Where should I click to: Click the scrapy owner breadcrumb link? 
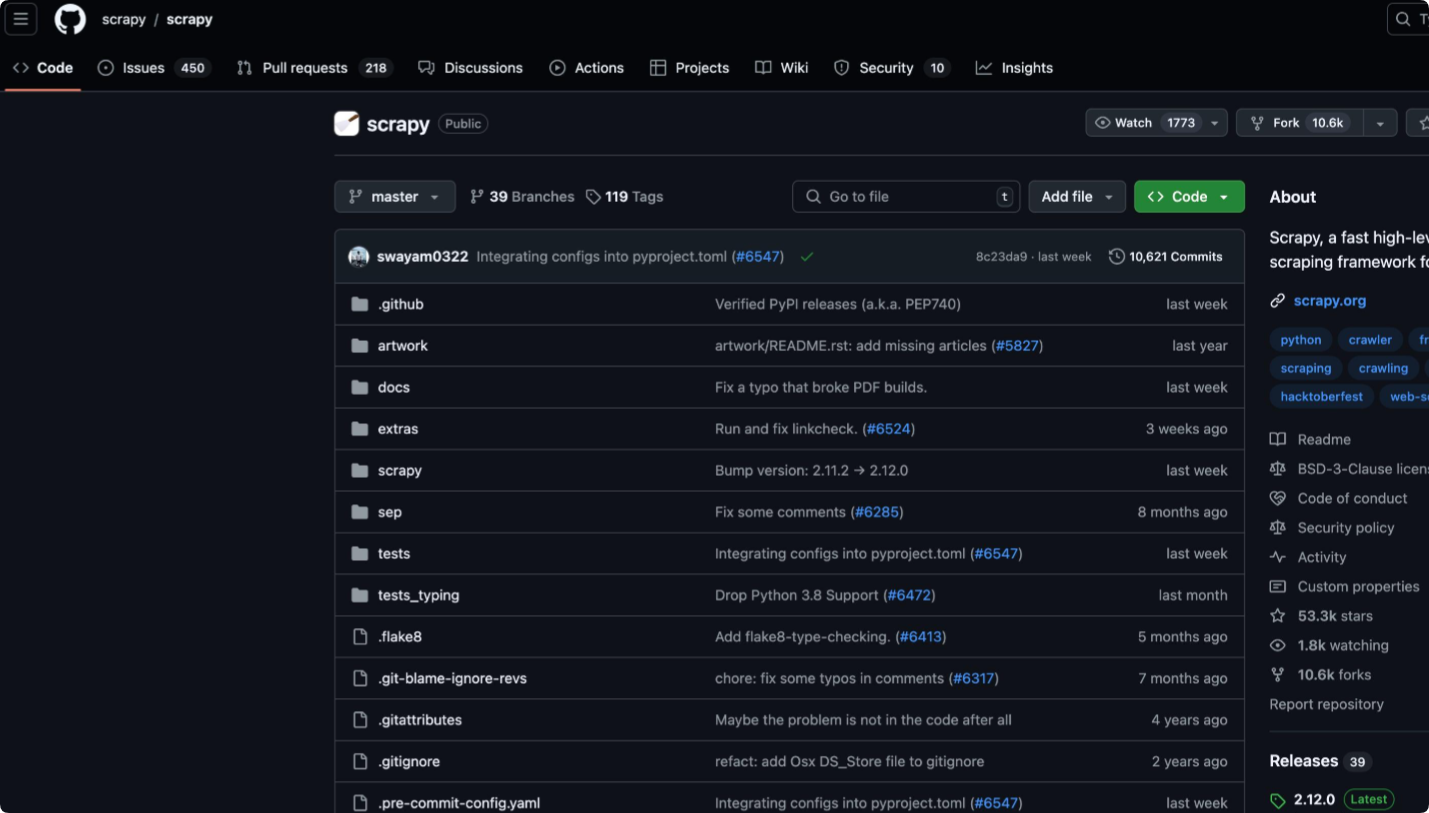124,20
